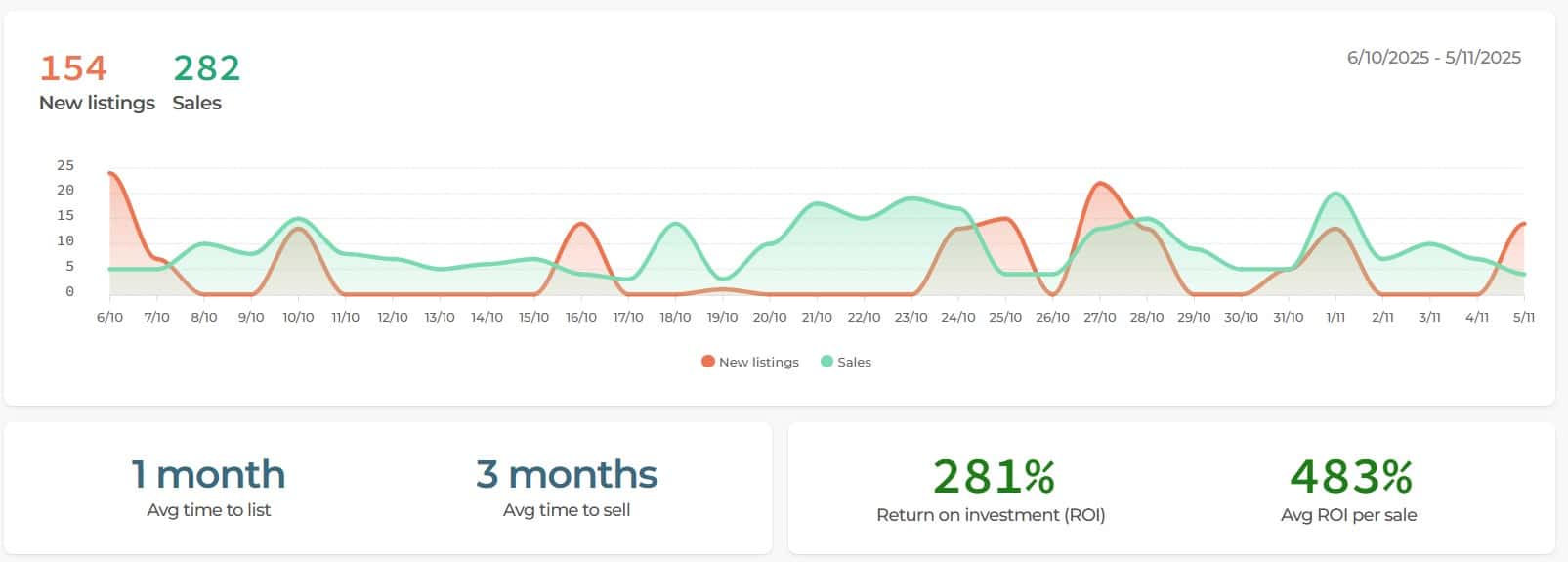The image size is (1568, 562).
Task: Click the 6/10 x-axis date label
Action: pos(109,318)
